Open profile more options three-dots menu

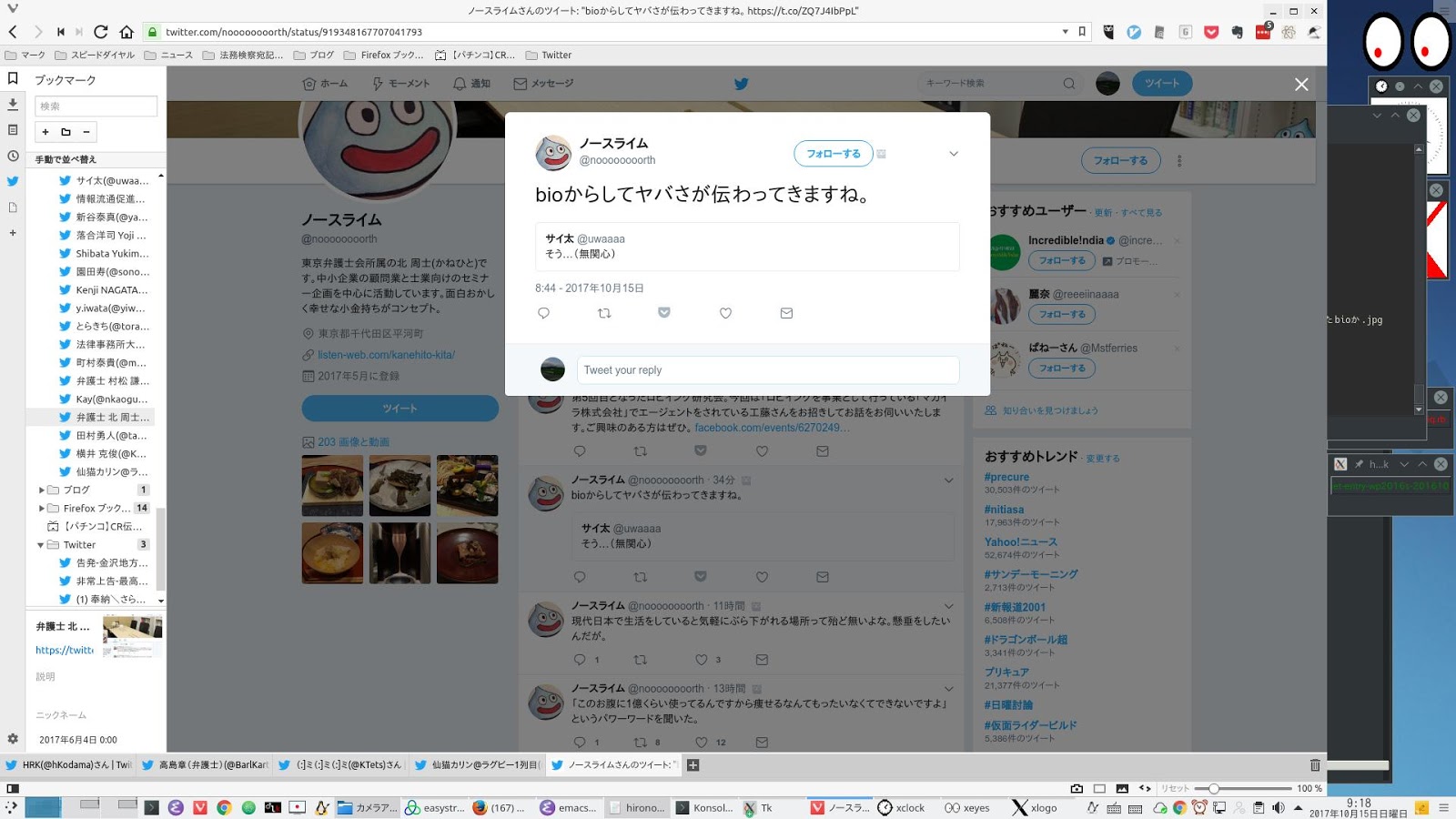[1179, 161]
